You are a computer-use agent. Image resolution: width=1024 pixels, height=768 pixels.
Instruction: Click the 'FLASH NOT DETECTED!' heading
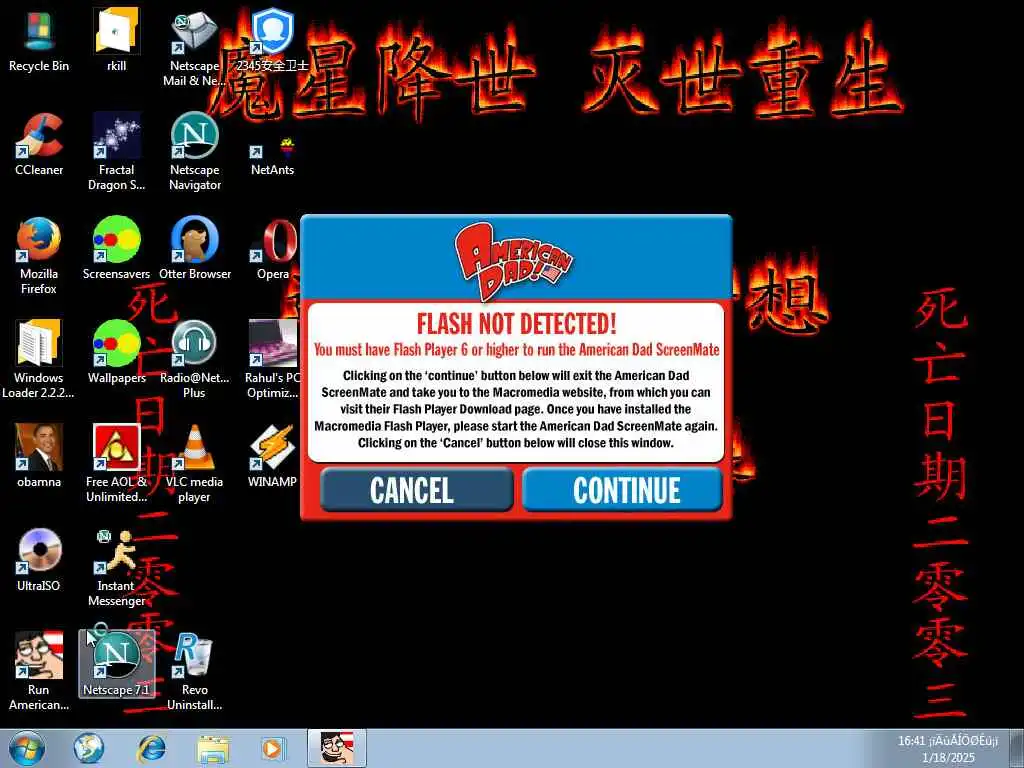(517, 324)
